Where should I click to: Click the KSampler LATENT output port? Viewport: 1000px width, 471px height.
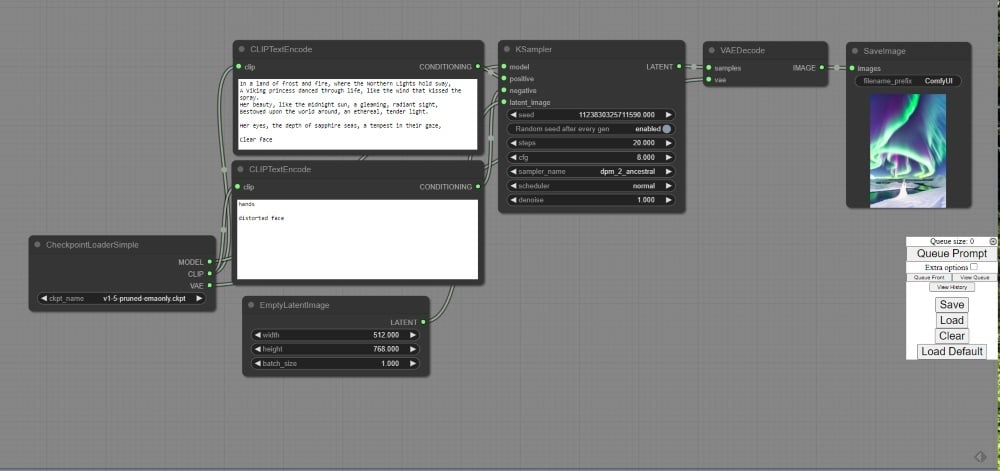coord(679,66)
